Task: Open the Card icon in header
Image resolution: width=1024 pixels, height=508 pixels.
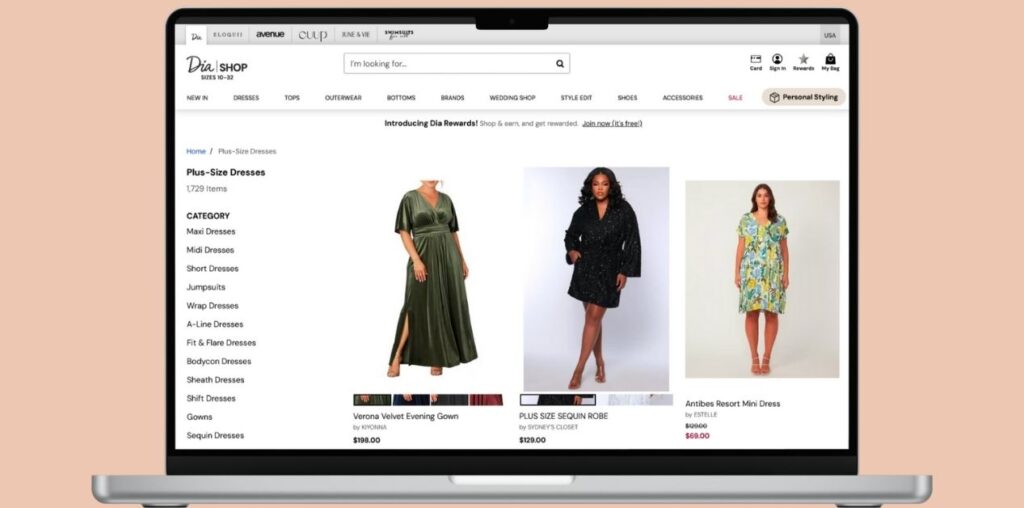Action: pos(756,63)
